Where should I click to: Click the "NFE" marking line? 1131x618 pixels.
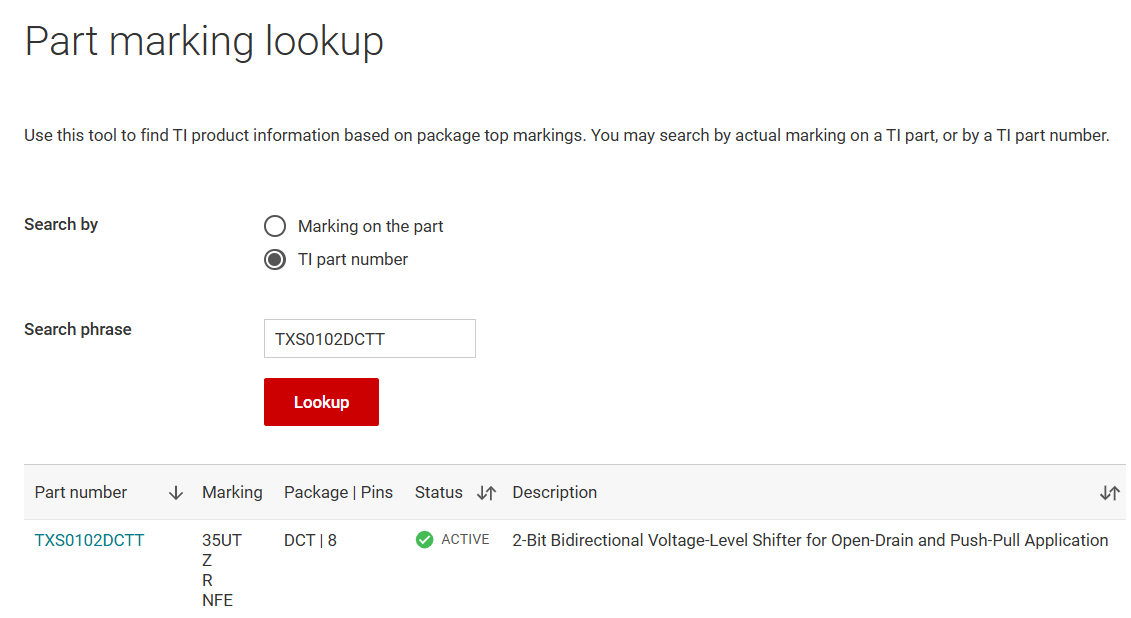point(218,600)
